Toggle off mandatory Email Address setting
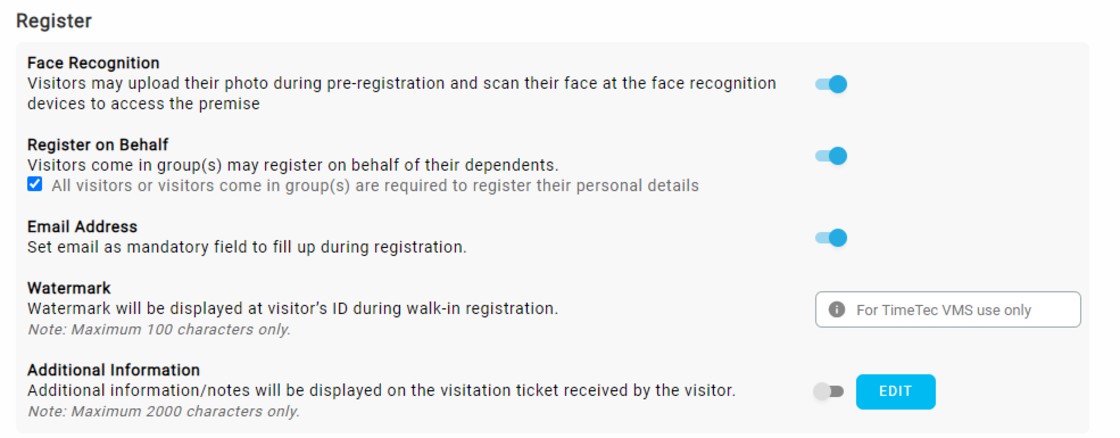The width and height of the screenshot is (1120, 438). (831, 238)
